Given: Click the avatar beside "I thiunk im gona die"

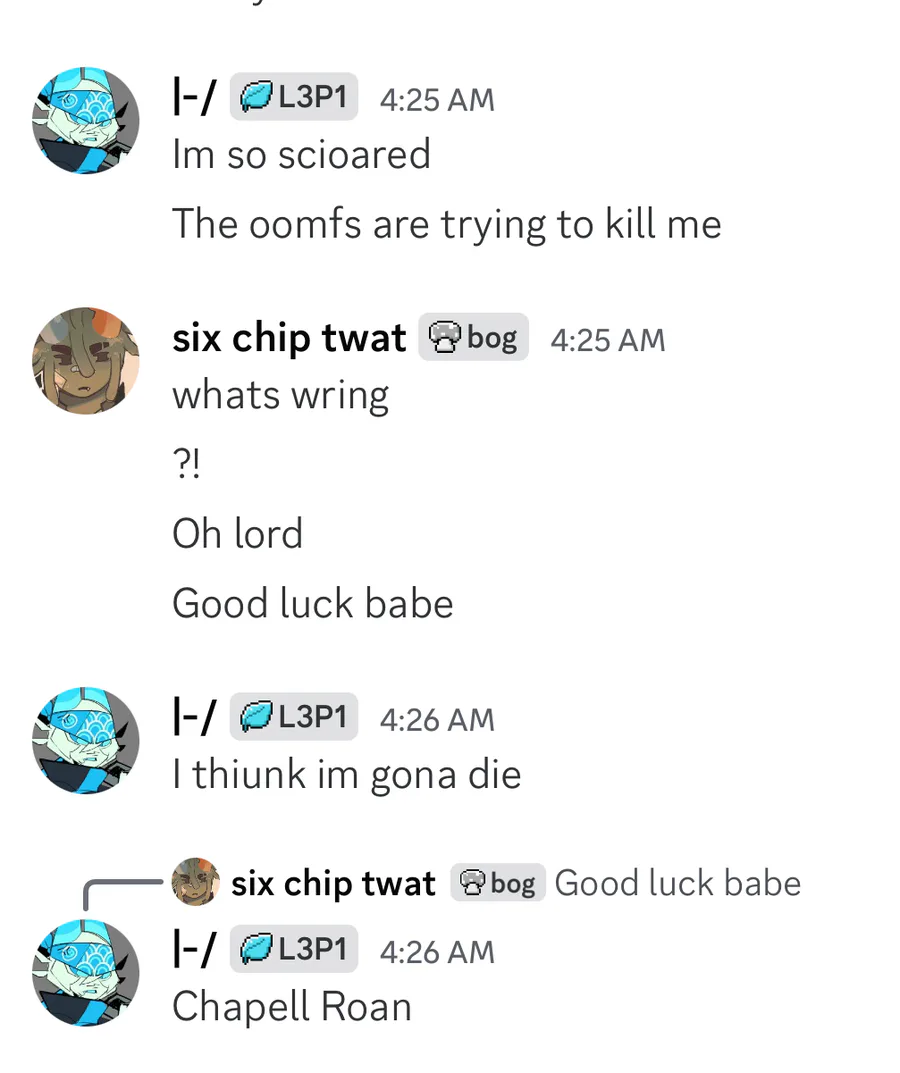Looking at the screenshot, I should (86, 740).
